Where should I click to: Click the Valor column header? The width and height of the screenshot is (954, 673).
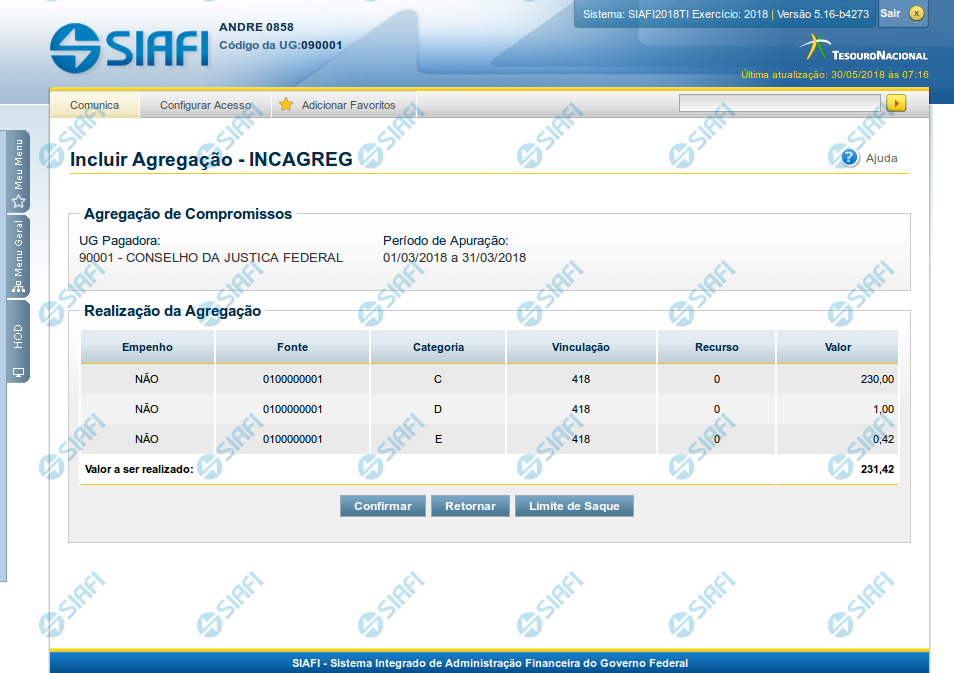tap(837, 347)
